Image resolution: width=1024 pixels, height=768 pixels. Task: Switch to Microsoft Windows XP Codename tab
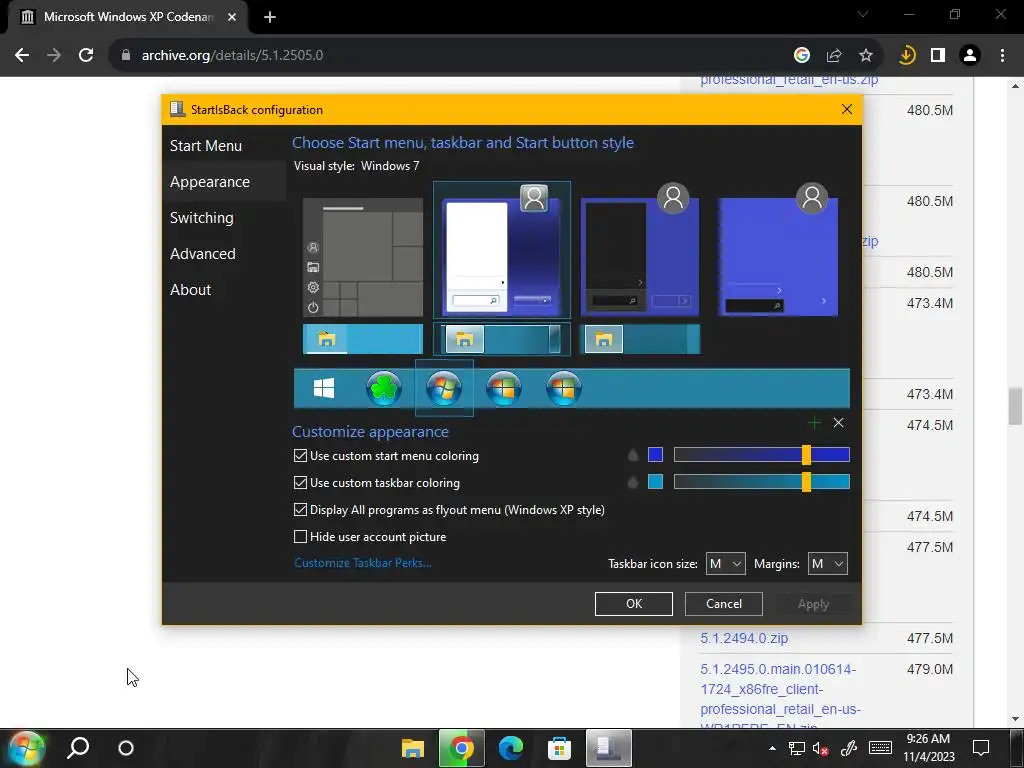(x=128, y=18)
